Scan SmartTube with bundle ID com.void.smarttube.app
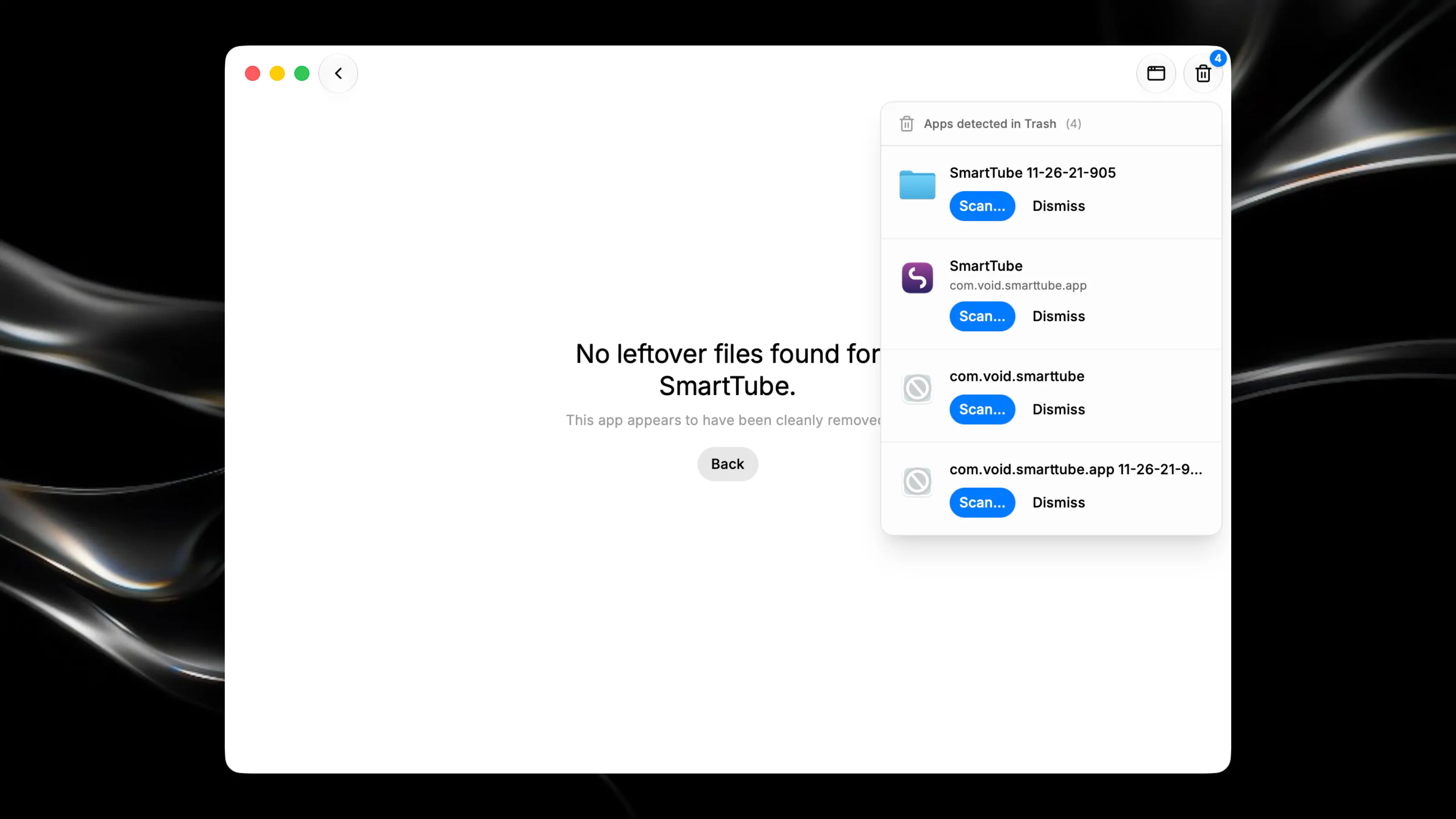This screenshot has height=819, width=1456. pyautogui.click(x=982, y=316)
